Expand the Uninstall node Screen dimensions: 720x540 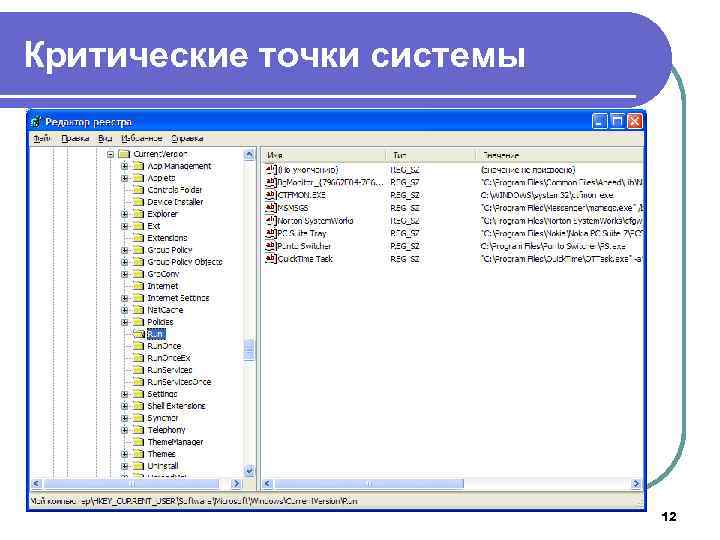pos(124,466)
